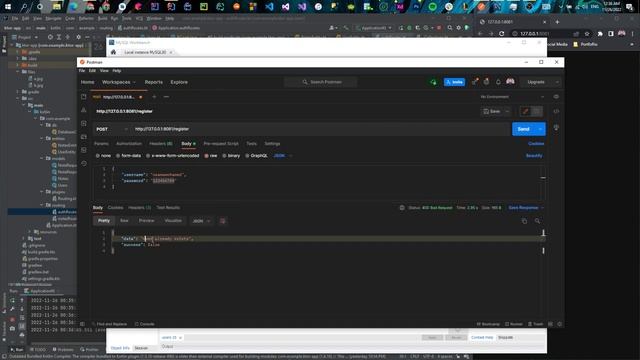Open the response JSON format dropdown
Screen dimensions: 640x360
(x=201, y=221)
